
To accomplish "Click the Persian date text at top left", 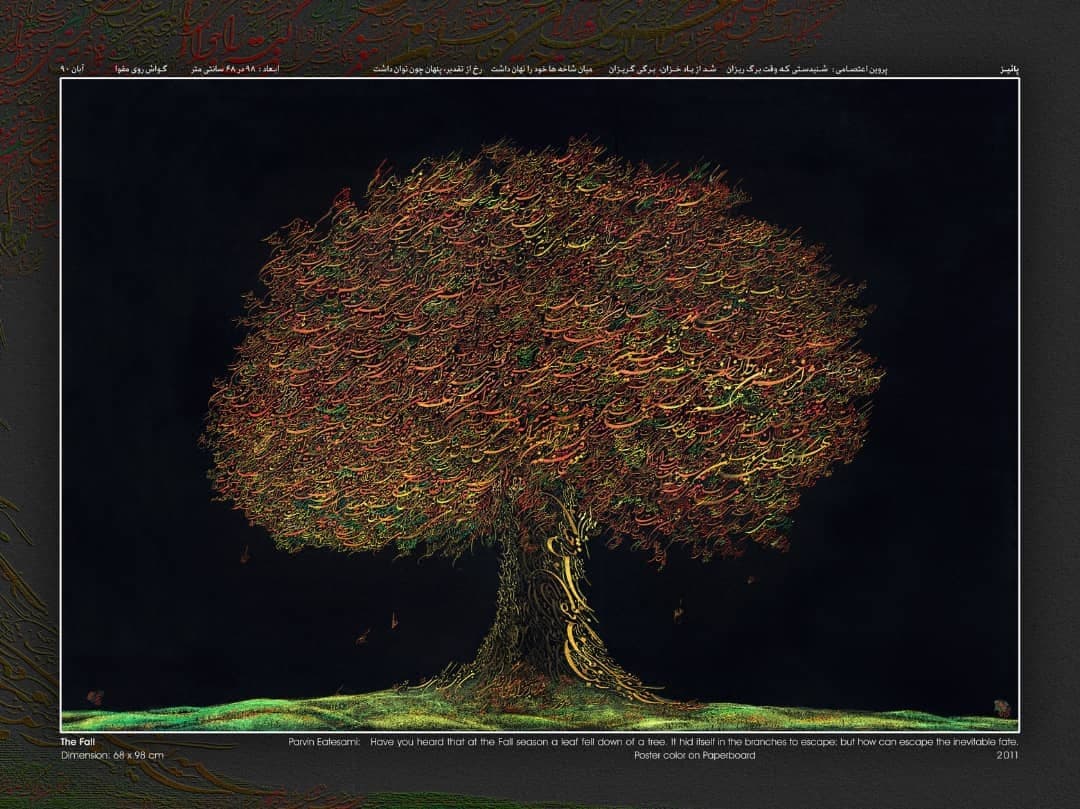I will 74,70.
